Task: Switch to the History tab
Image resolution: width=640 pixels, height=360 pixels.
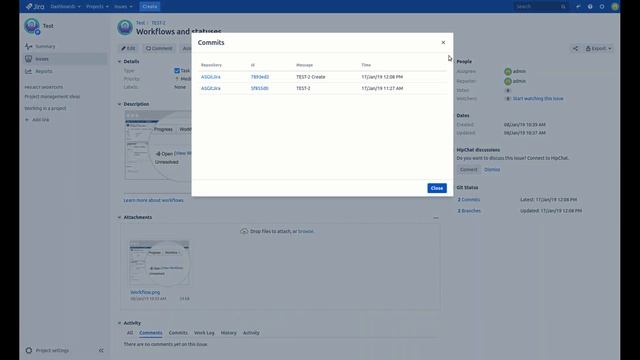Action: pyautogui.click(x=229, y=333)
